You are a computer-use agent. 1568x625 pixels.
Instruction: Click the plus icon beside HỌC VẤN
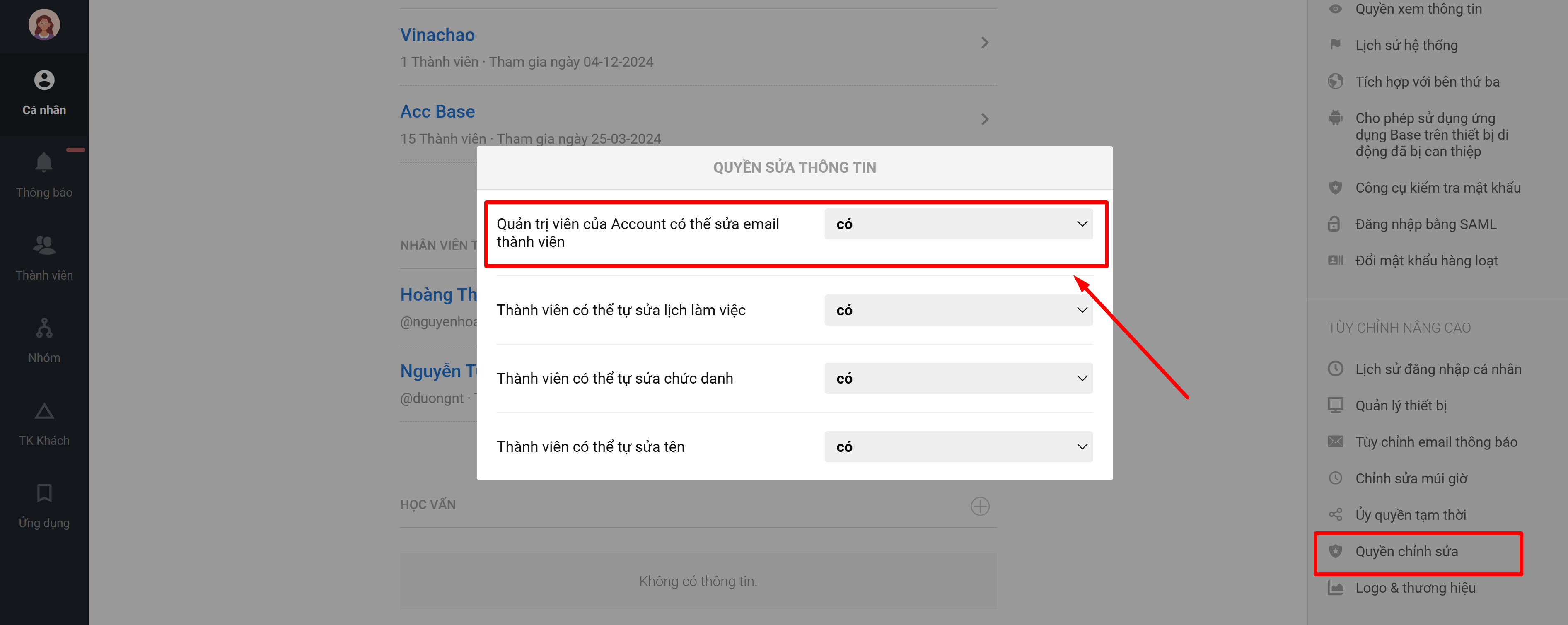coord(979,506)
